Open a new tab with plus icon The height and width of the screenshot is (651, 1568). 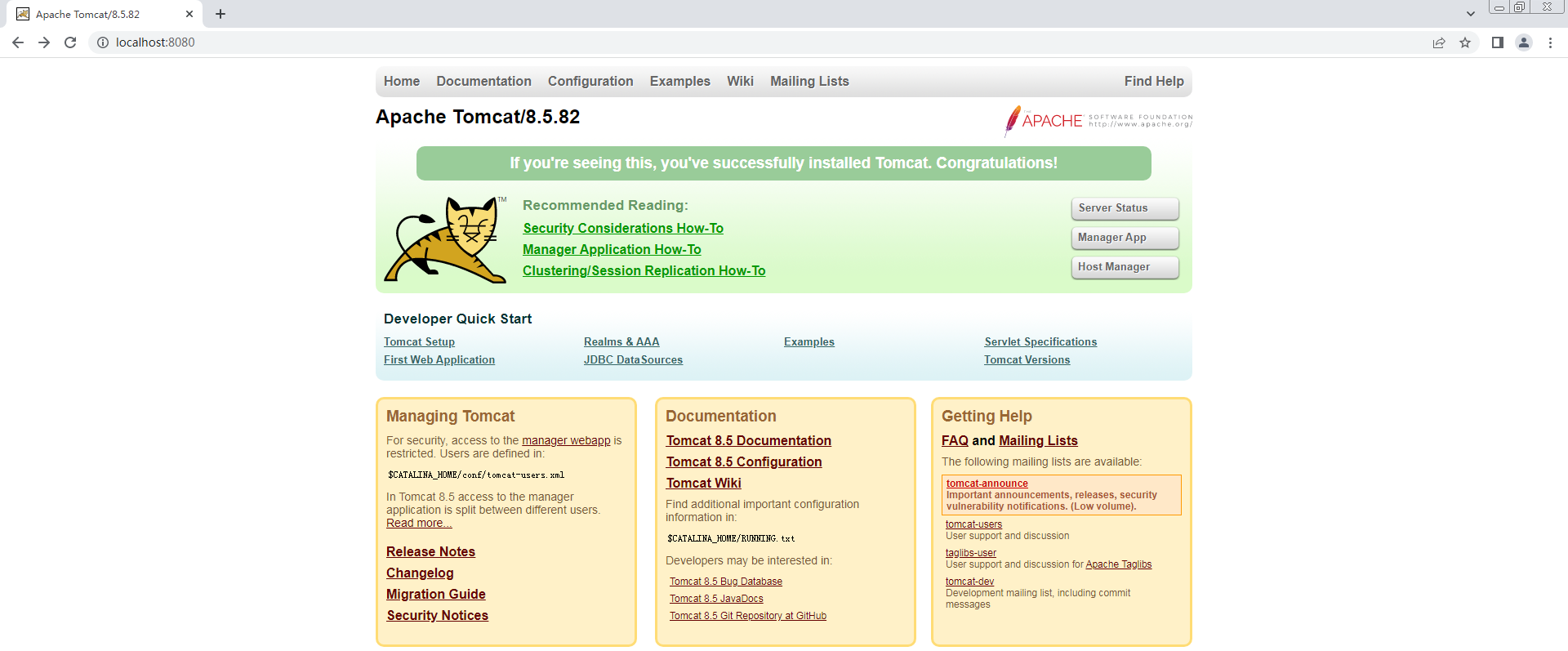[x=220, y=14]
